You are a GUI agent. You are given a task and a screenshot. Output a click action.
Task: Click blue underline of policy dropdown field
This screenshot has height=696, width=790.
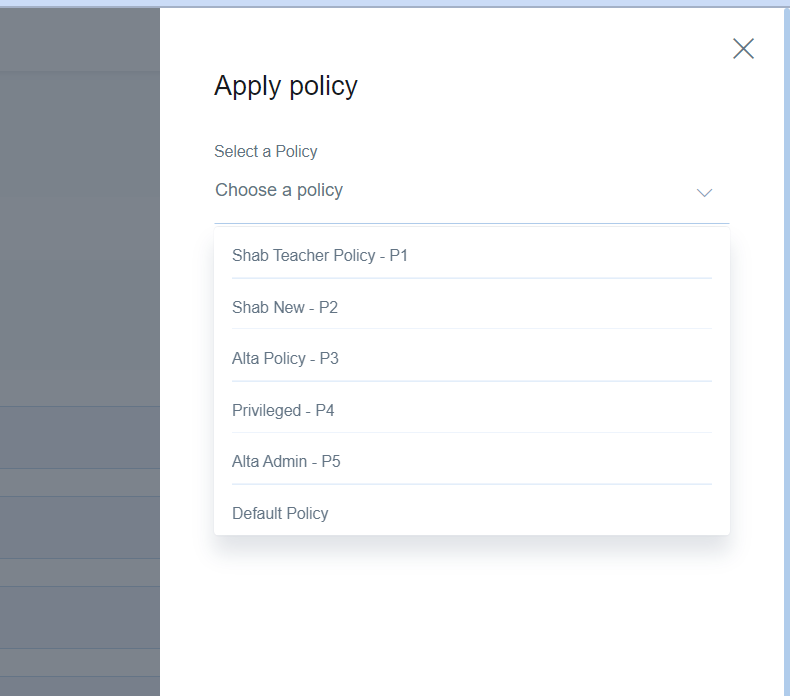(x=472, y=223)
